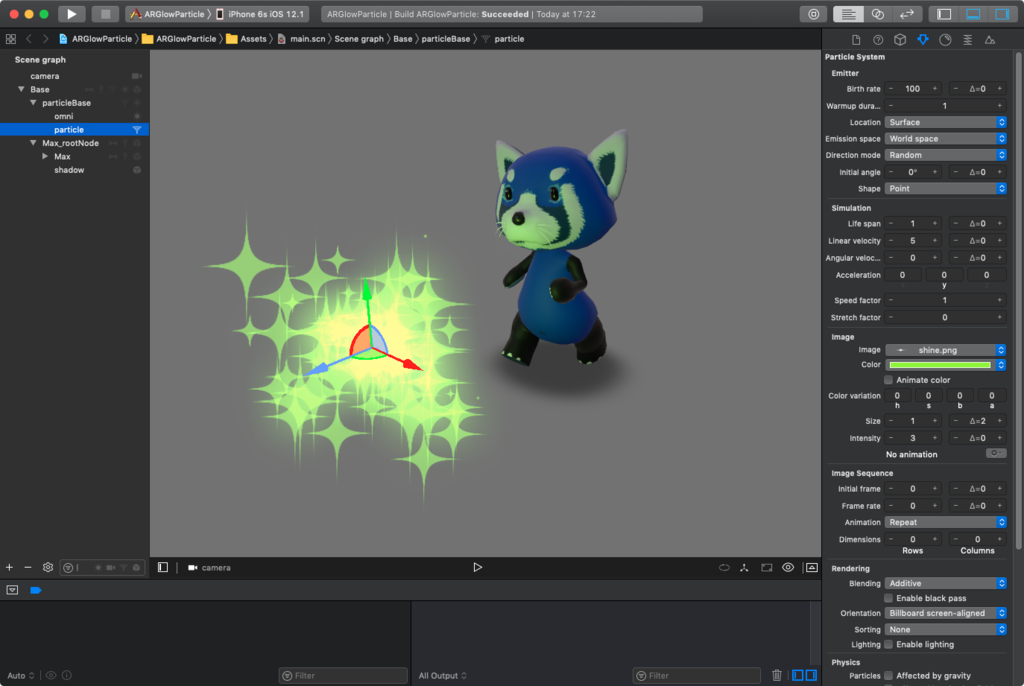Image resolution: width=1024 pixels, height=686 pixels.
Task: Show the Standard editor
Action: click(x=848, y=14)
